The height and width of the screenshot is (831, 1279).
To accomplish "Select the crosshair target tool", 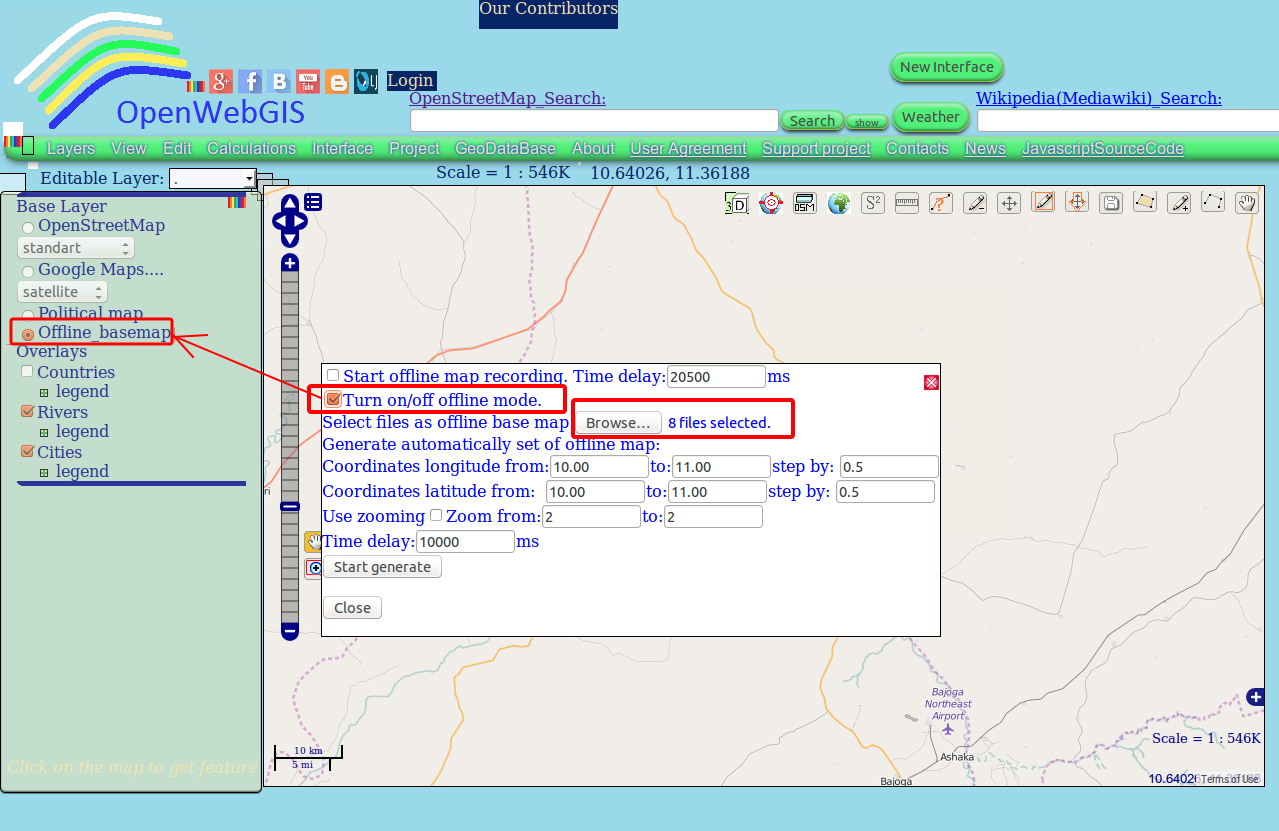I will [x=770, y=202].
